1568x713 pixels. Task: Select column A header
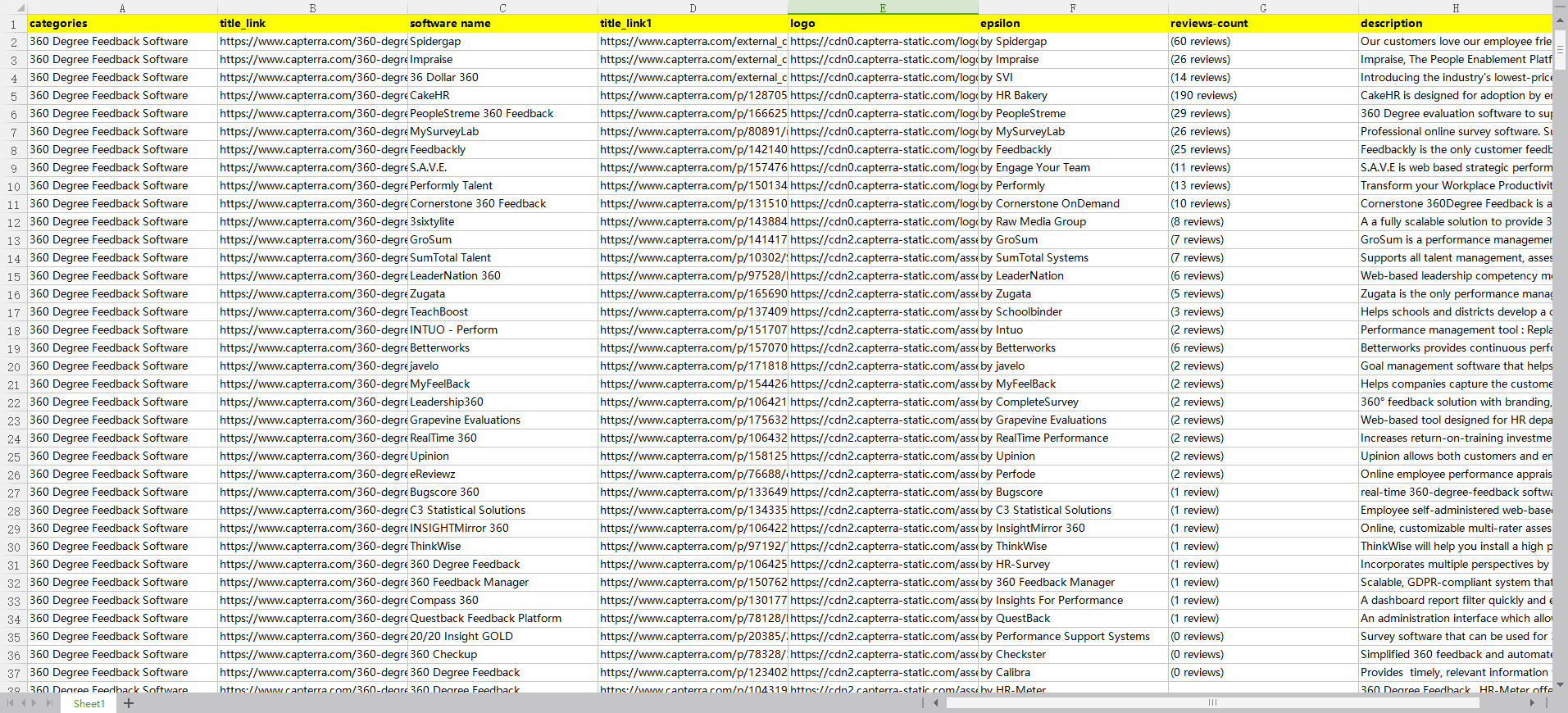(122, 7)
